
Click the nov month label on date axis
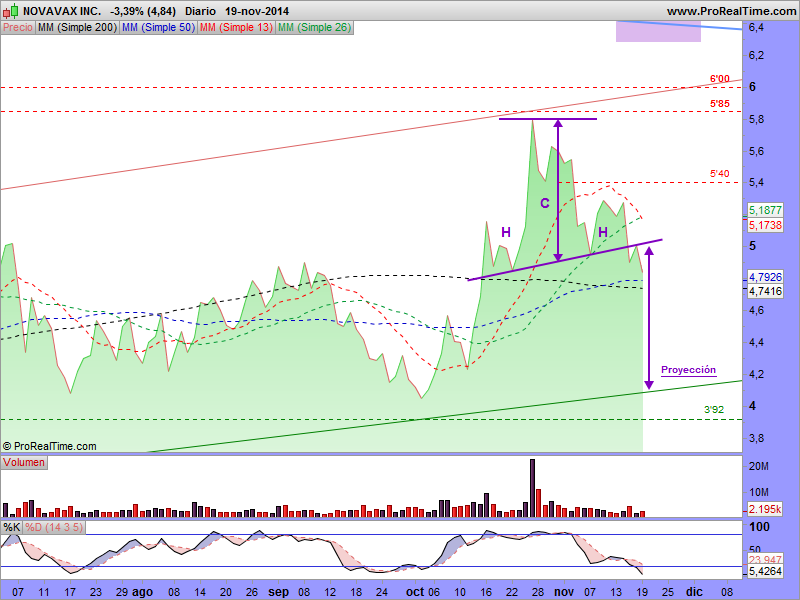pos(564,592)
